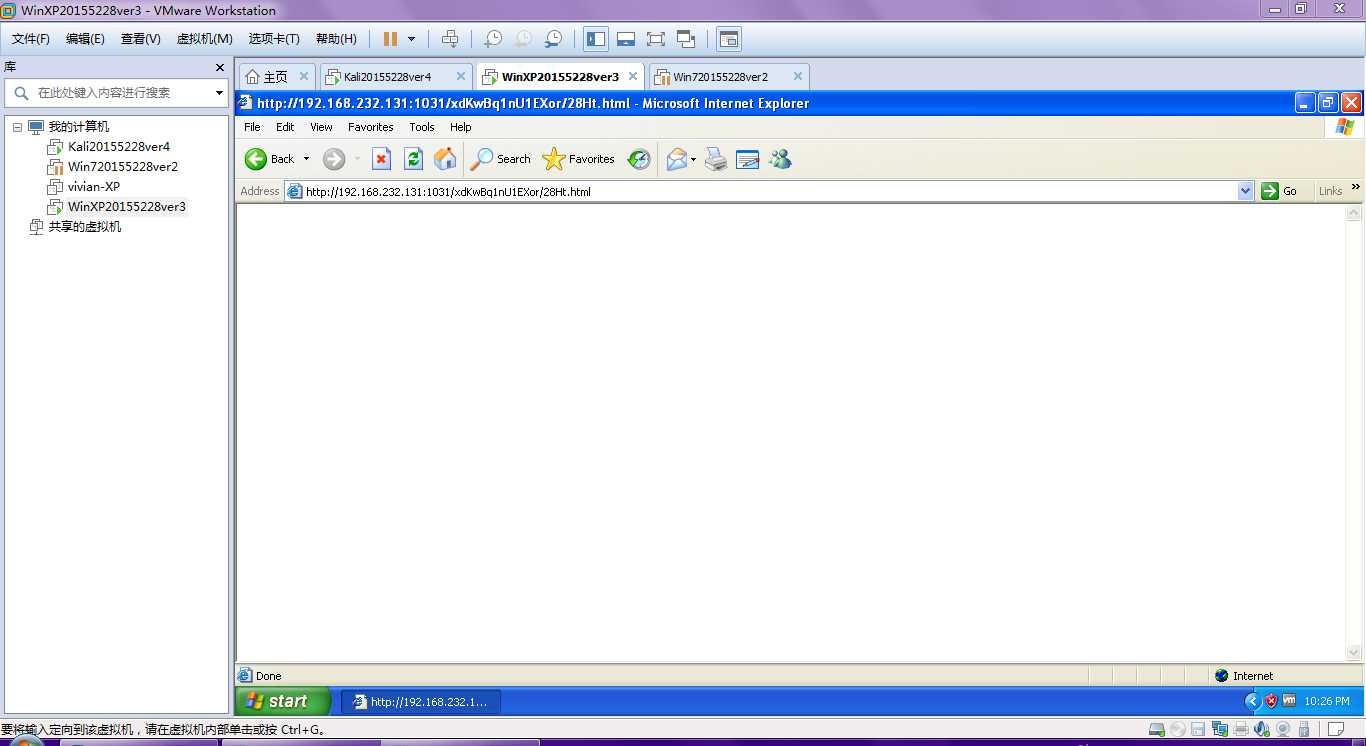
Task: Pause the VM with the orange pause button
Action: pos(390,39)
